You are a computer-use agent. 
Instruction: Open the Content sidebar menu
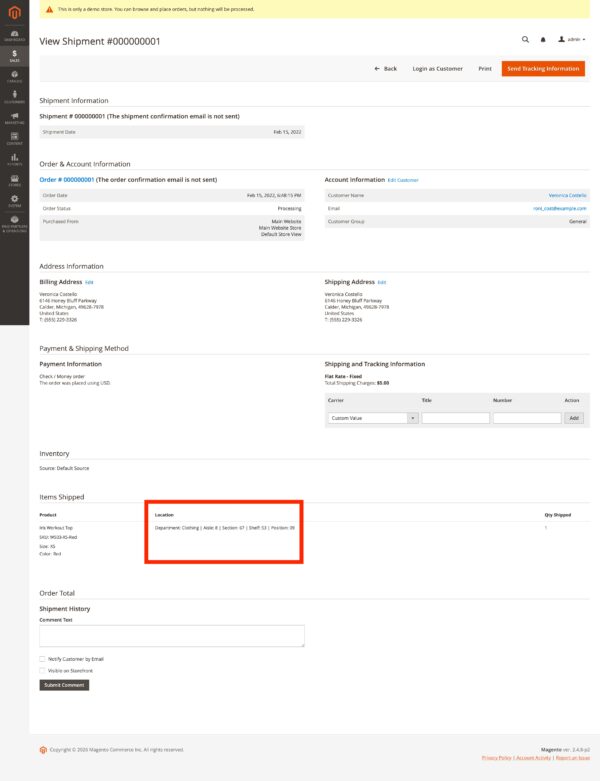coord(14,138)
